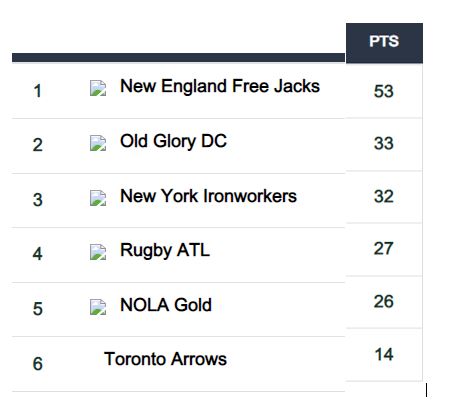Image resolution: width=455 pixels, height=401 pixels.
Task: Click the NOLA Gold logo icon
Action: 98,307
